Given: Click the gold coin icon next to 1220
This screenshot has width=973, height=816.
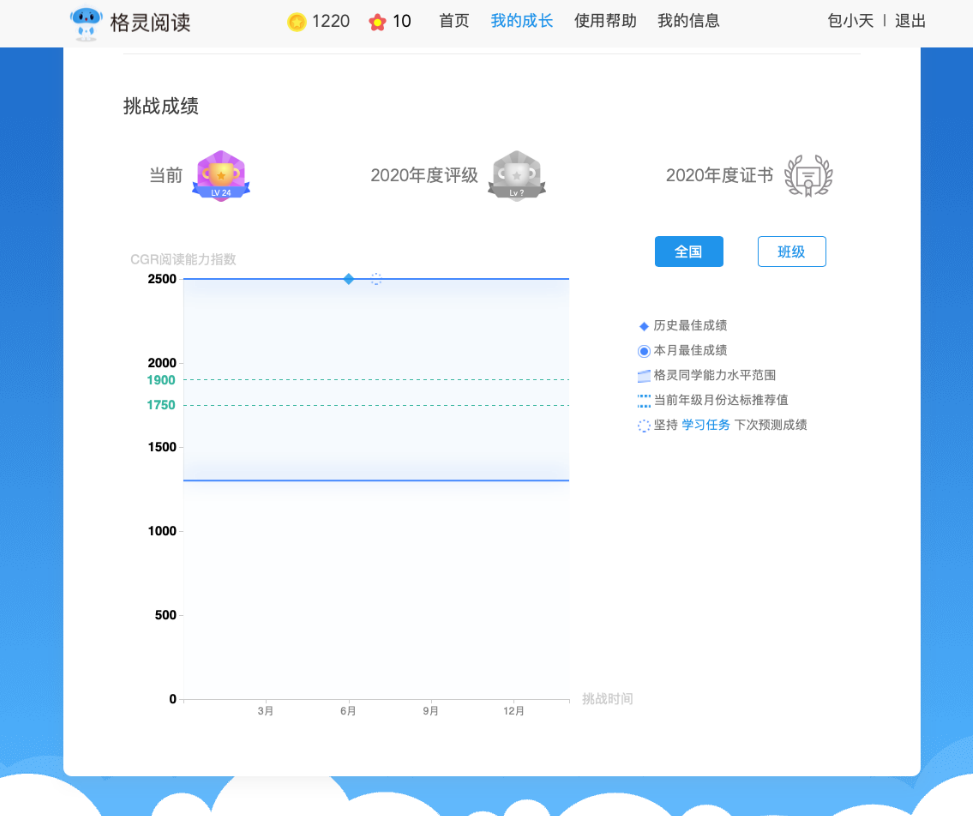Looking at the screenshot, I should [297, 22].
